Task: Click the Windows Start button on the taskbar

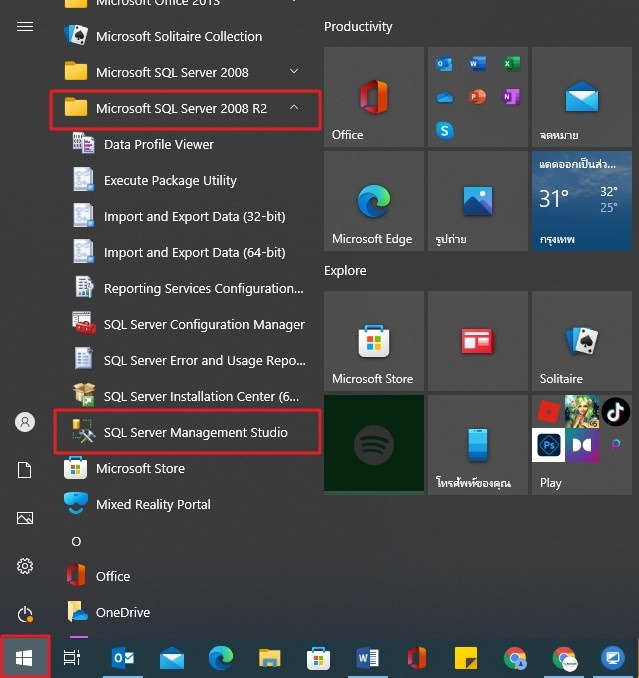Action: click(x=24, y=658)
